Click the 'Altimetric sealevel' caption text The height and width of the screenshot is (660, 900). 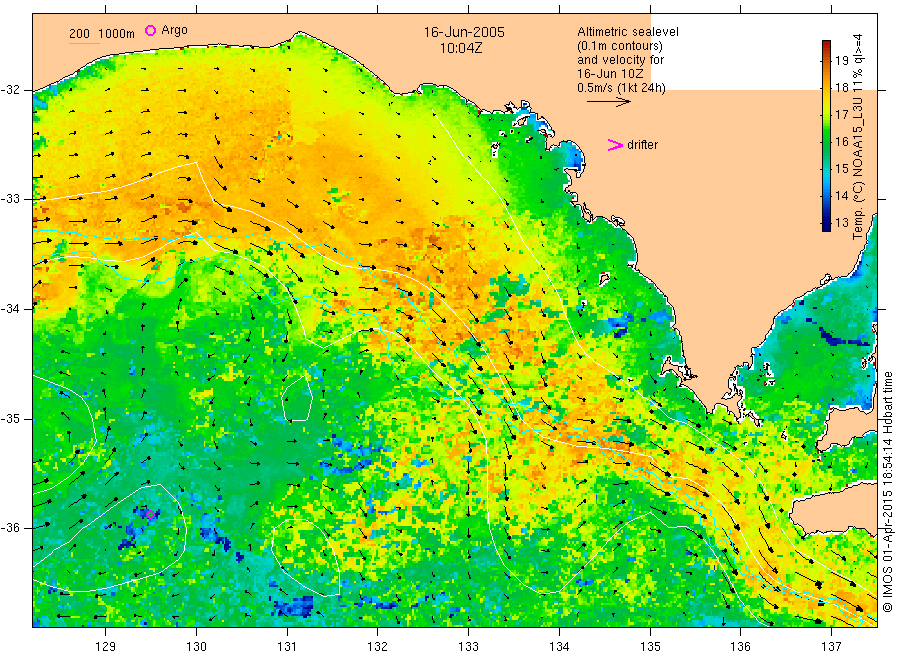(627, 32)
